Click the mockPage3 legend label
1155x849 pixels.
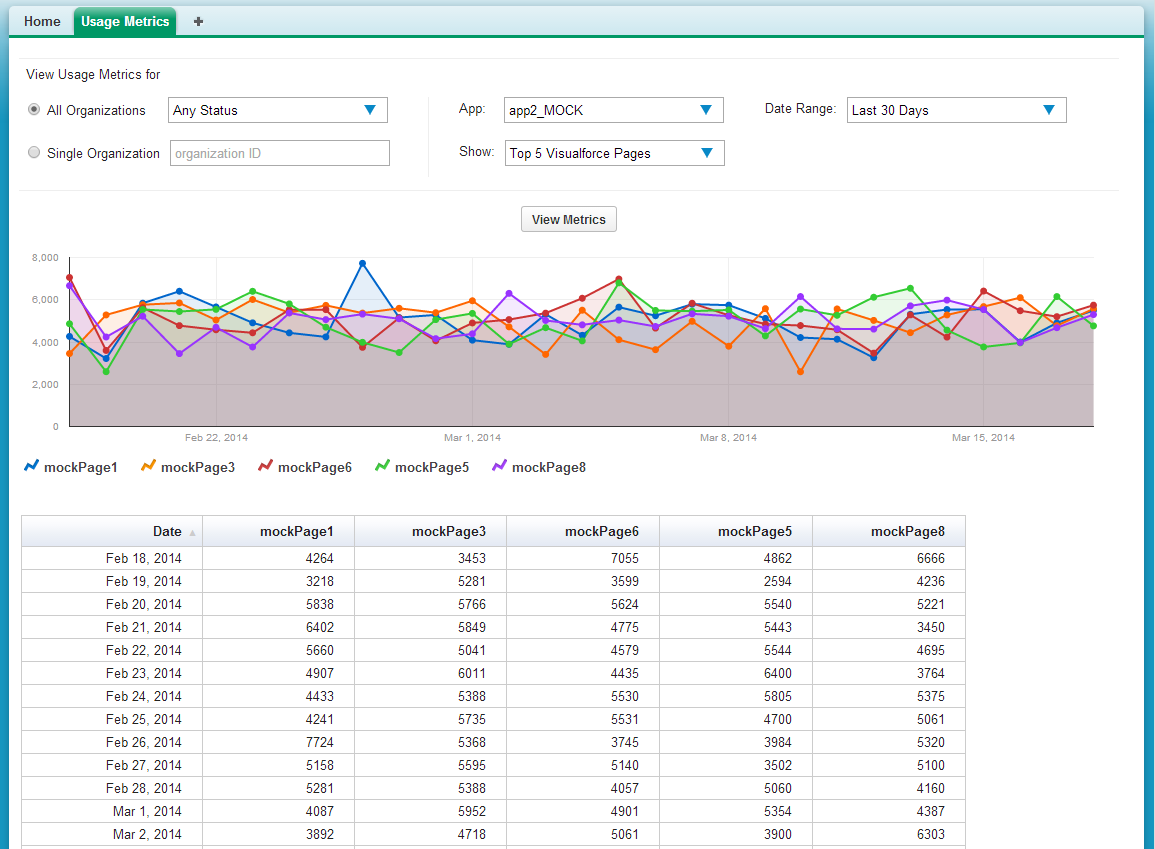[x=198, y=468]
